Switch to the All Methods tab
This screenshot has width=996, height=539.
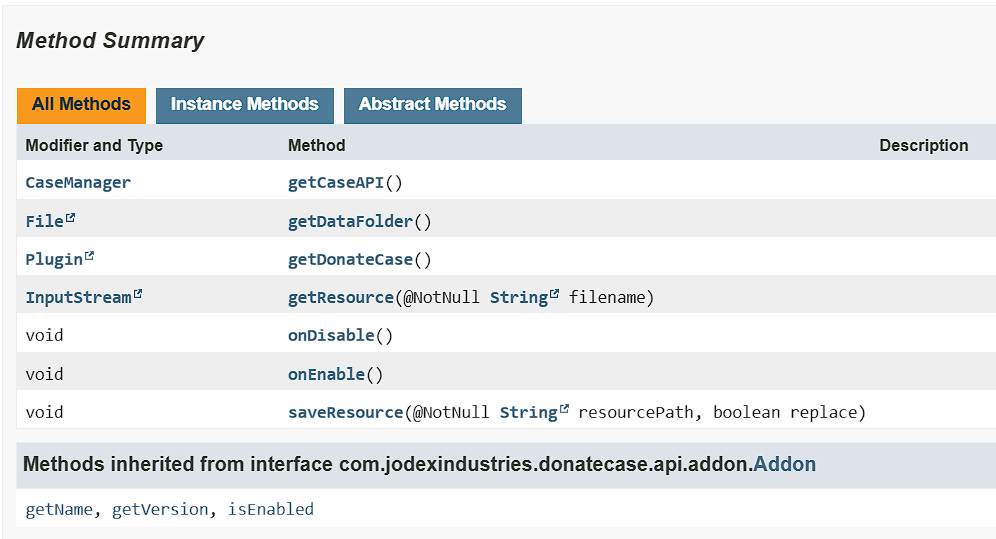point(81,105)
